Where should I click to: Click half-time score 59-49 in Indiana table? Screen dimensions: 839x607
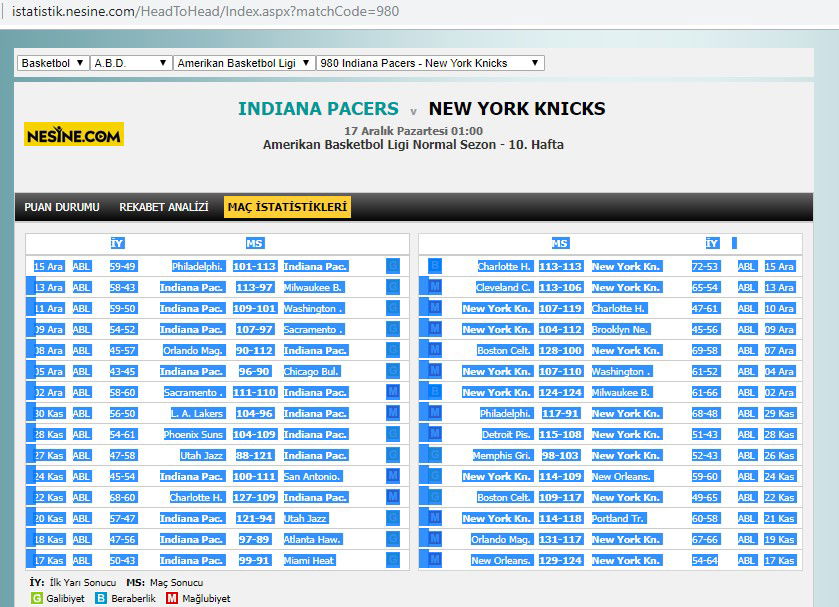click(x=123, y=266)
